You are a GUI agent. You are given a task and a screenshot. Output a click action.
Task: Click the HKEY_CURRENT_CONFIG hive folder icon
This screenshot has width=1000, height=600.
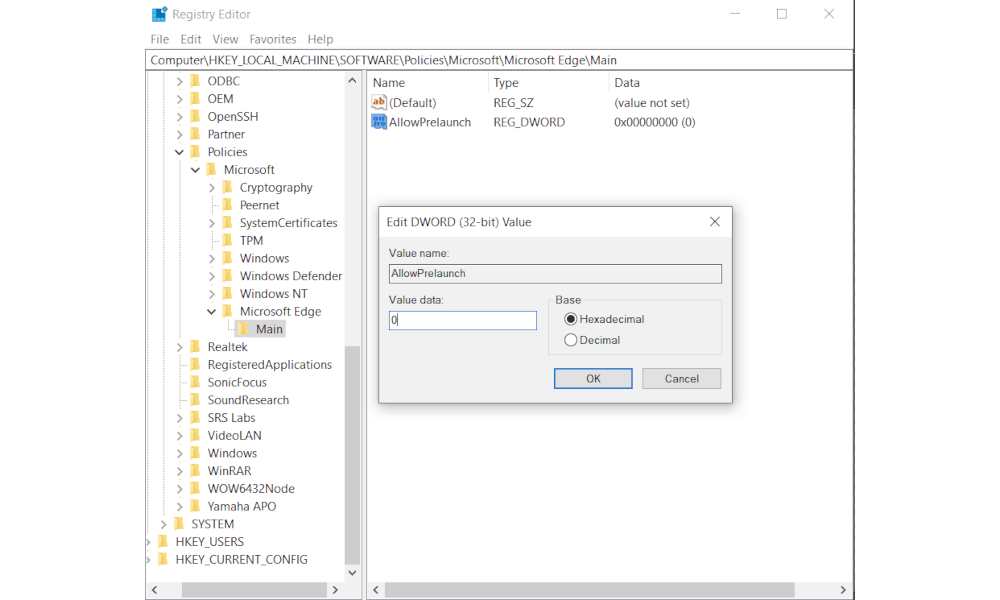tap(163, 559)
